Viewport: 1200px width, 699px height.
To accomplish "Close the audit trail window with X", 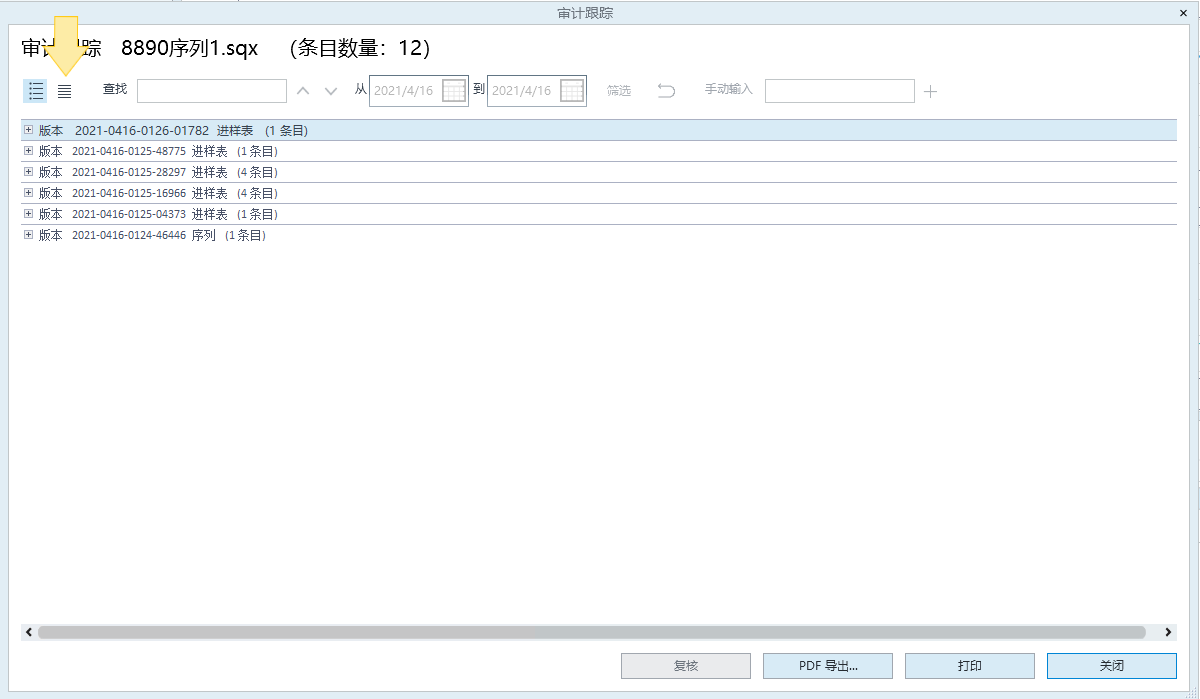I will pos(1184,13).
